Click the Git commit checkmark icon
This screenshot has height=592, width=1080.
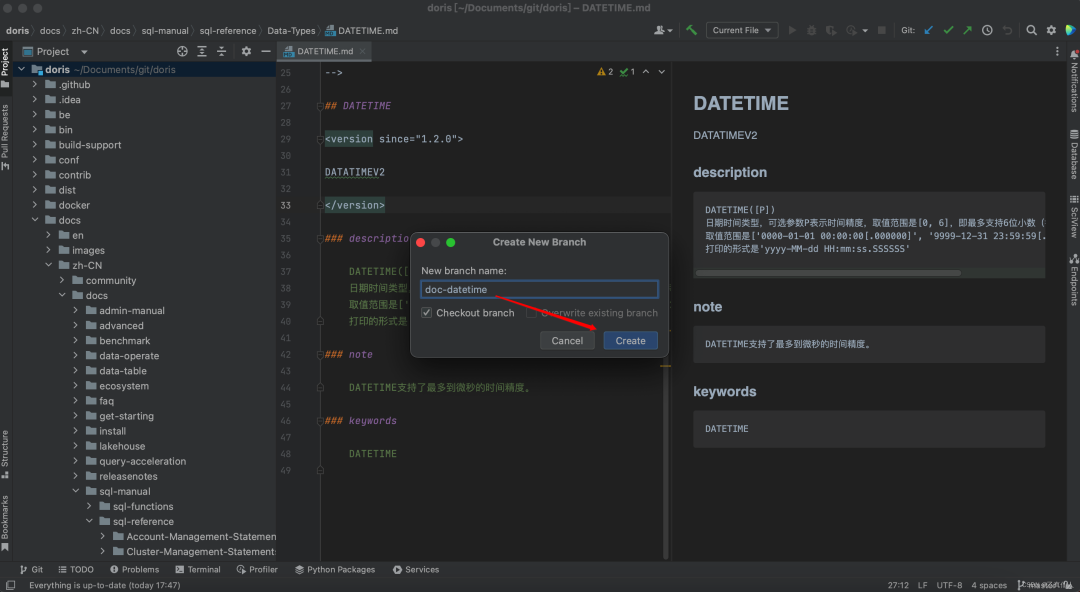coord(948,30)
